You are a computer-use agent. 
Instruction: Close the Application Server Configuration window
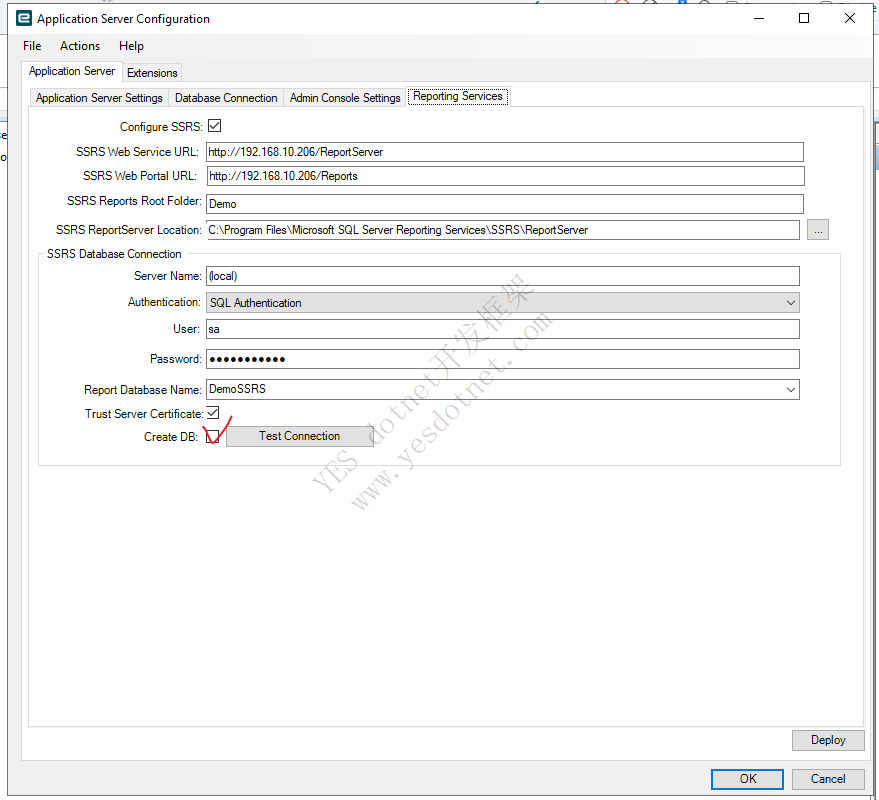click(x=850, y=18)
